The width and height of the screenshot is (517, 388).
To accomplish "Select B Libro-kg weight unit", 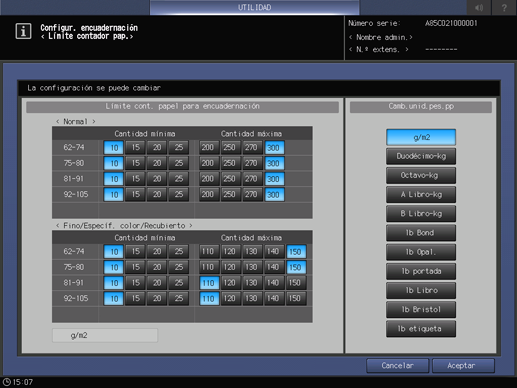I will point(421,214).
